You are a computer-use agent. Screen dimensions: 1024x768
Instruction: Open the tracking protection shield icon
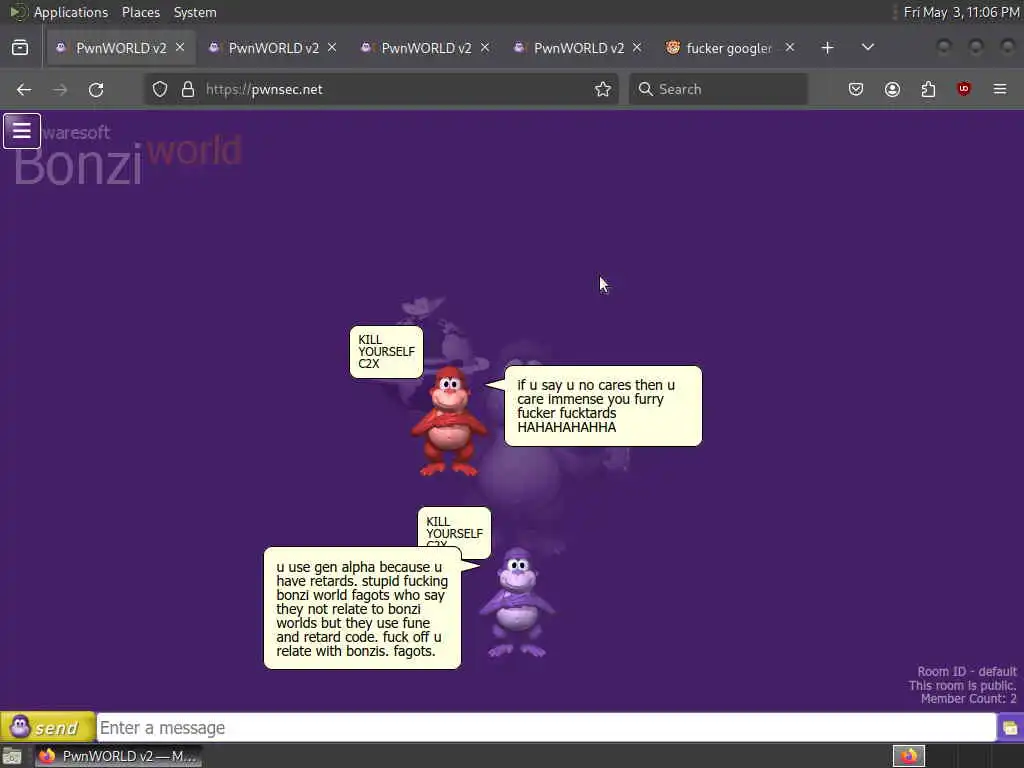(160, 89)
